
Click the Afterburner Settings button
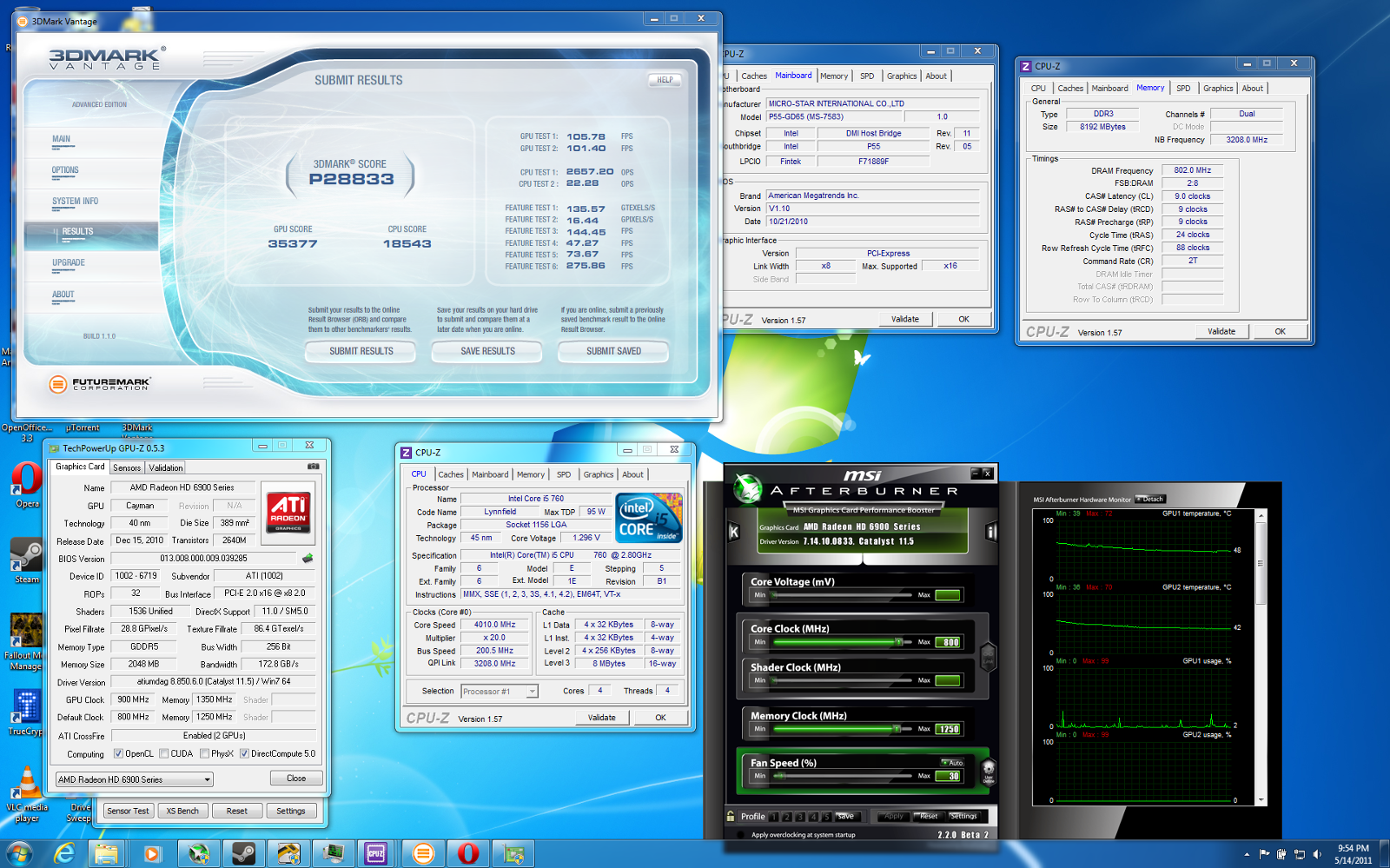[x=963, y=817]
